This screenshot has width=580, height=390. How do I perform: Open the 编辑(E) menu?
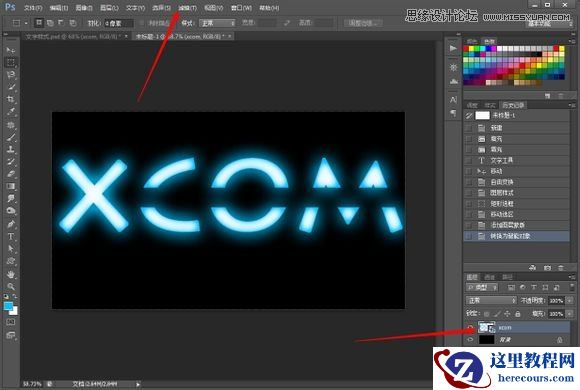tap(59, 8)
